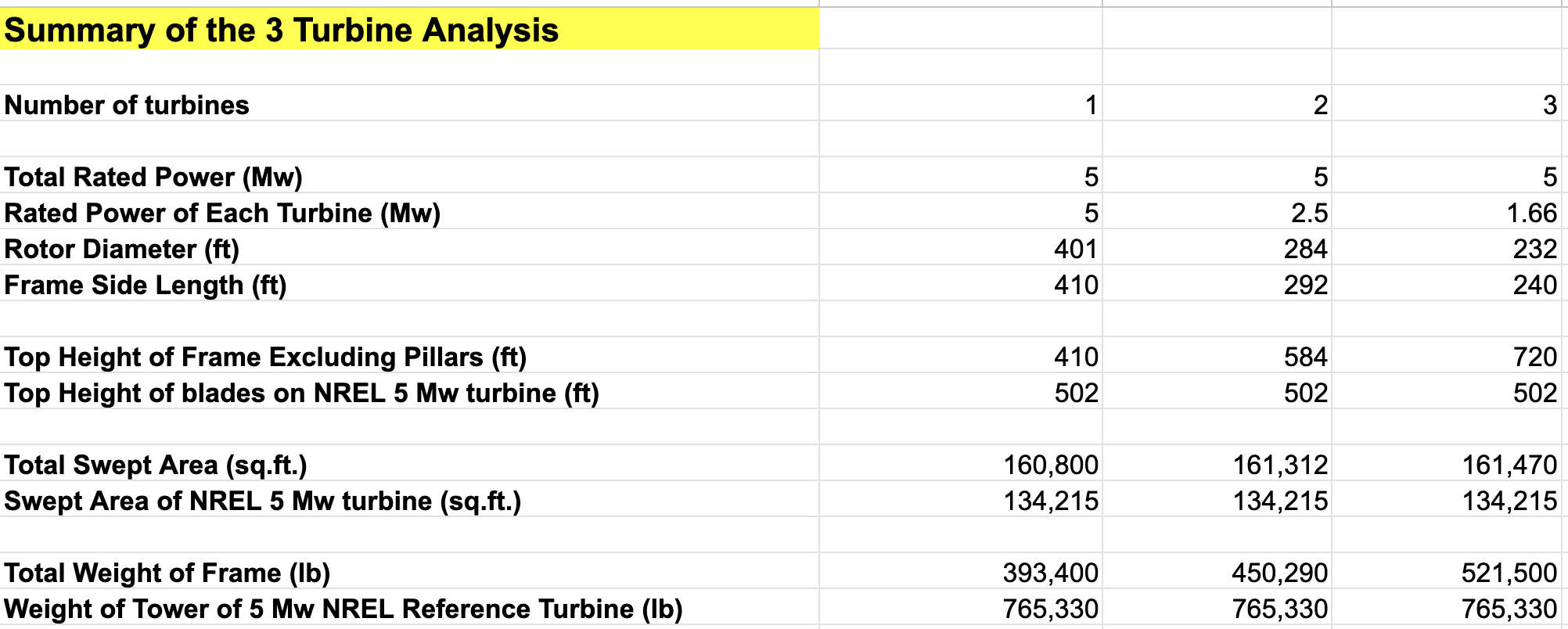The image size is (1568, 629).
Task: Select the 'Summary of the 3 Turbine Analysis' title cell
Action: point(409,30)
